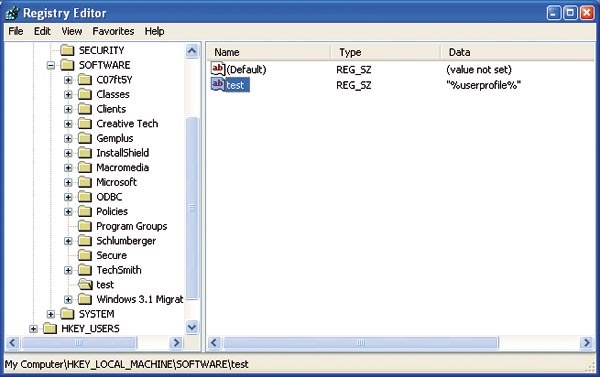Expand the InstallShield key

(x=68, y=153)
